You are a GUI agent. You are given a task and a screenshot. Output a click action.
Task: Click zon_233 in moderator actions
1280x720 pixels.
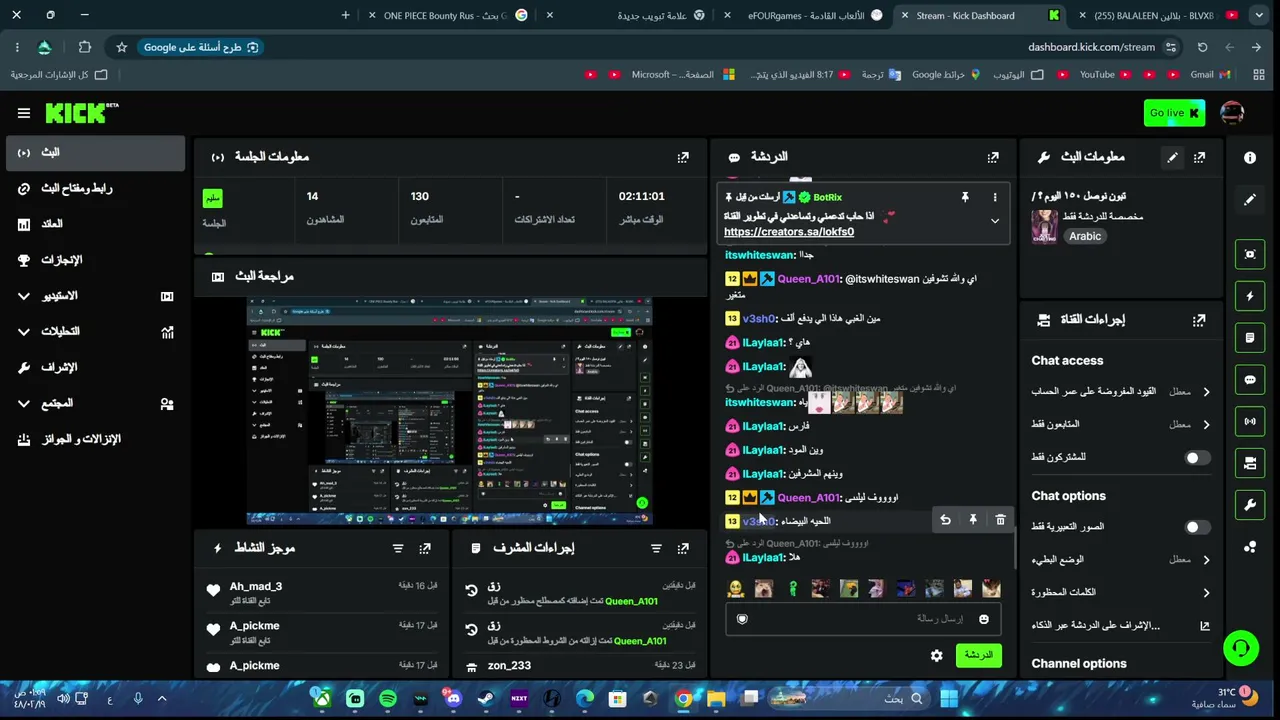509,666
